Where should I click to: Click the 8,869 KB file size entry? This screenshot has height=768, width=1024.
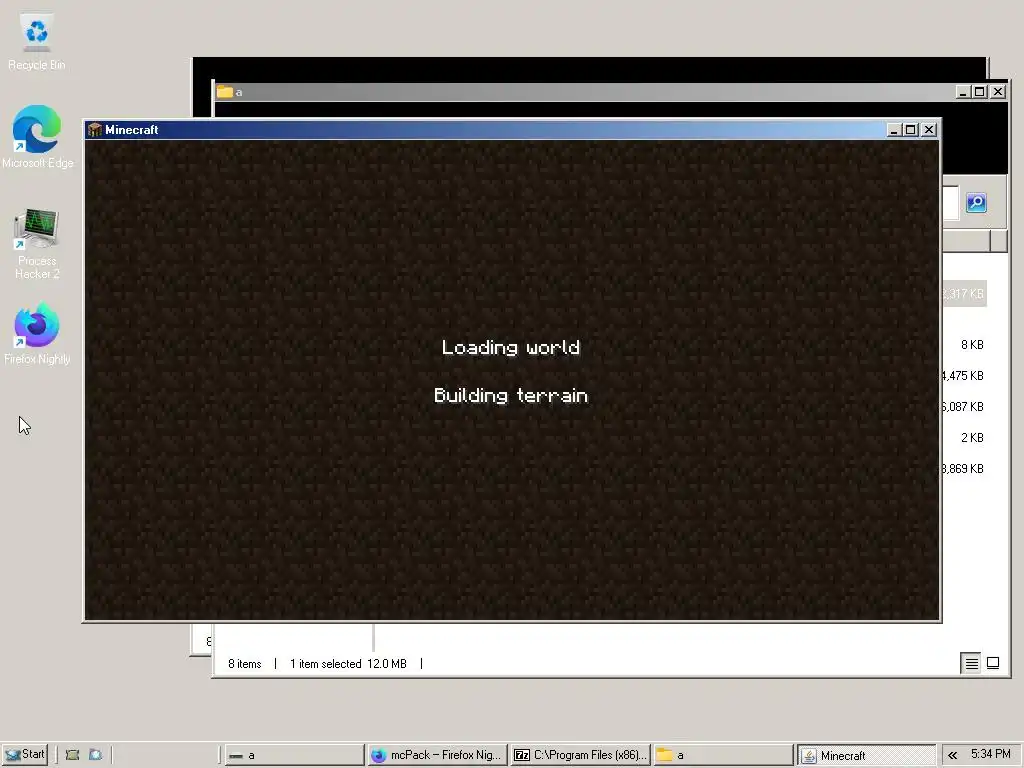(x=963, y=469)
